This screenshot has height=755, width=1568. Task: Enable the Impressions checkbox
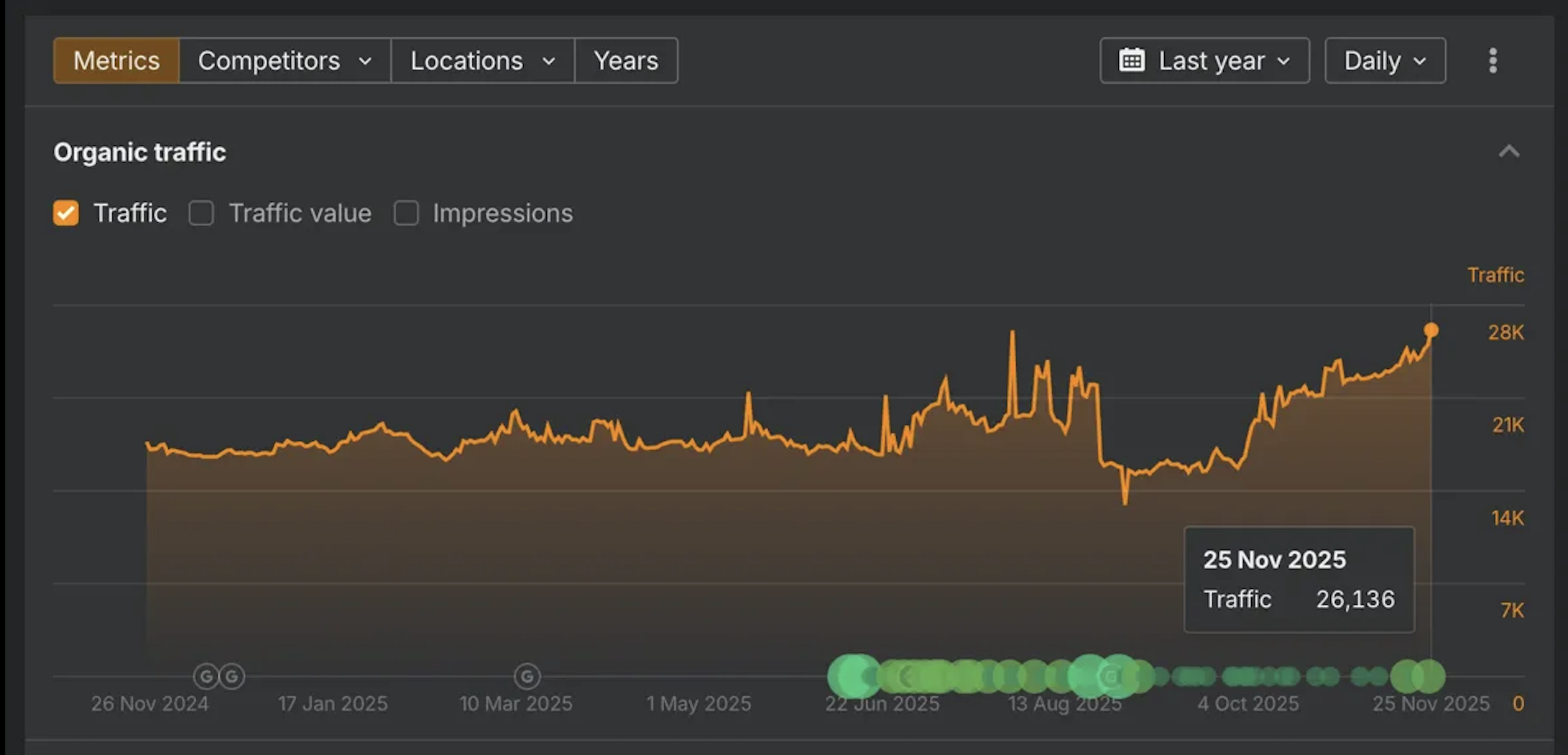[x=406, y=213]
